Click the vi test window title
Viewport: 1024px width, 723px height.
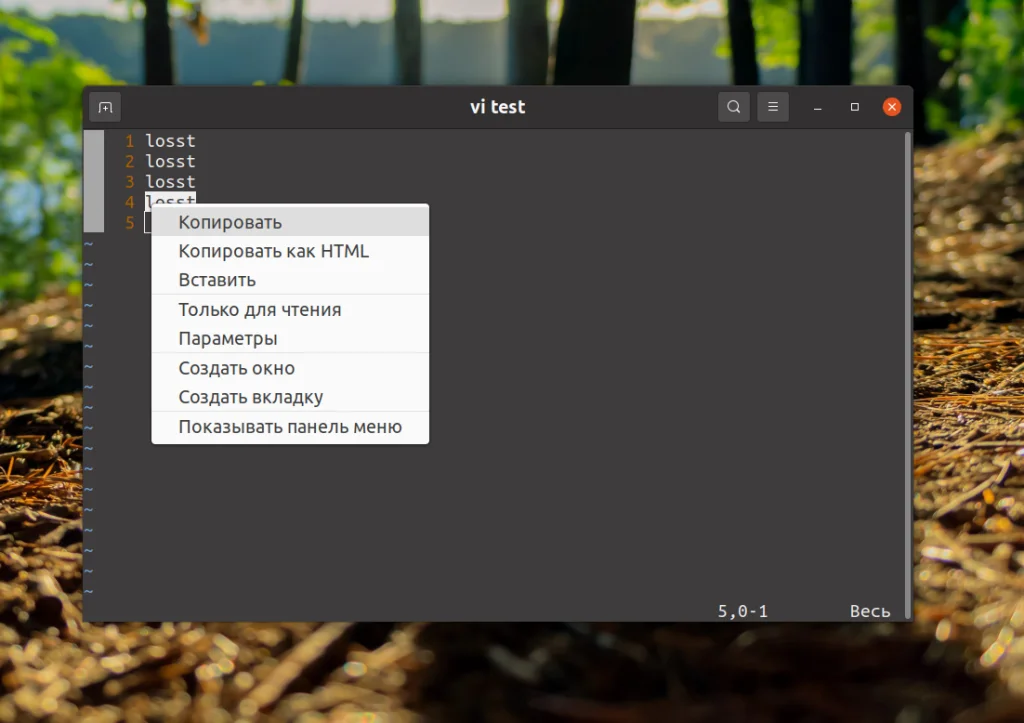tap(497, 107)
